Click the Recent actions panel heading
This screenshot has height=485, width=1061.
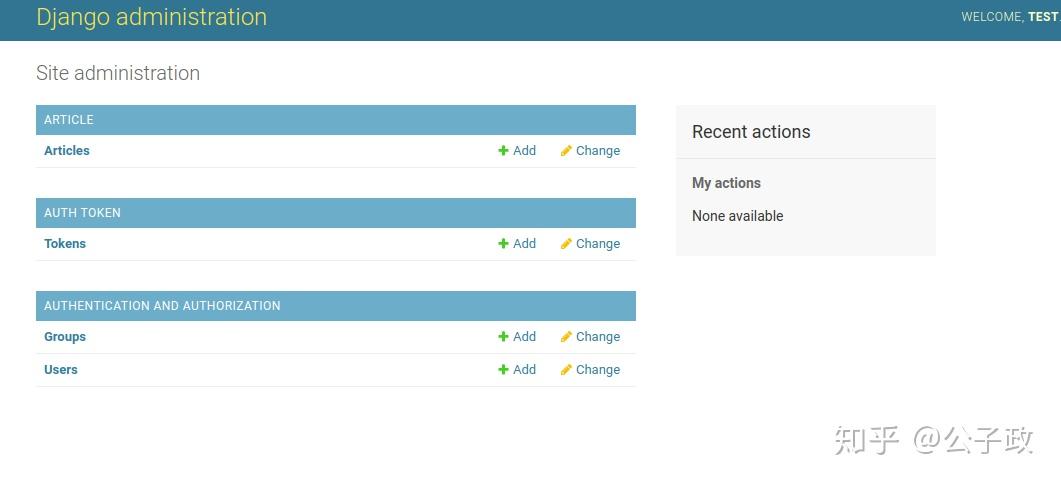(x=751, y=132)
